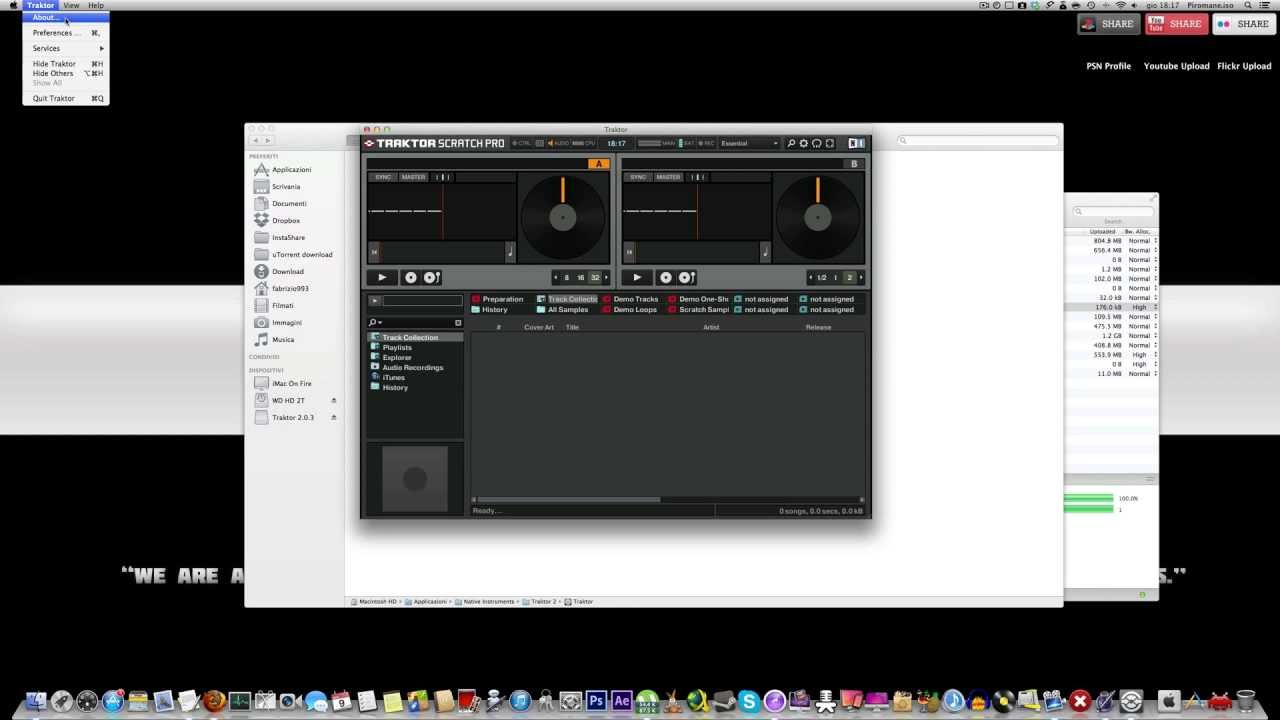This screenshot has width=1280, height=720.
Task: Set Deck B loop size to 2
Action: [x=850, y=278]
